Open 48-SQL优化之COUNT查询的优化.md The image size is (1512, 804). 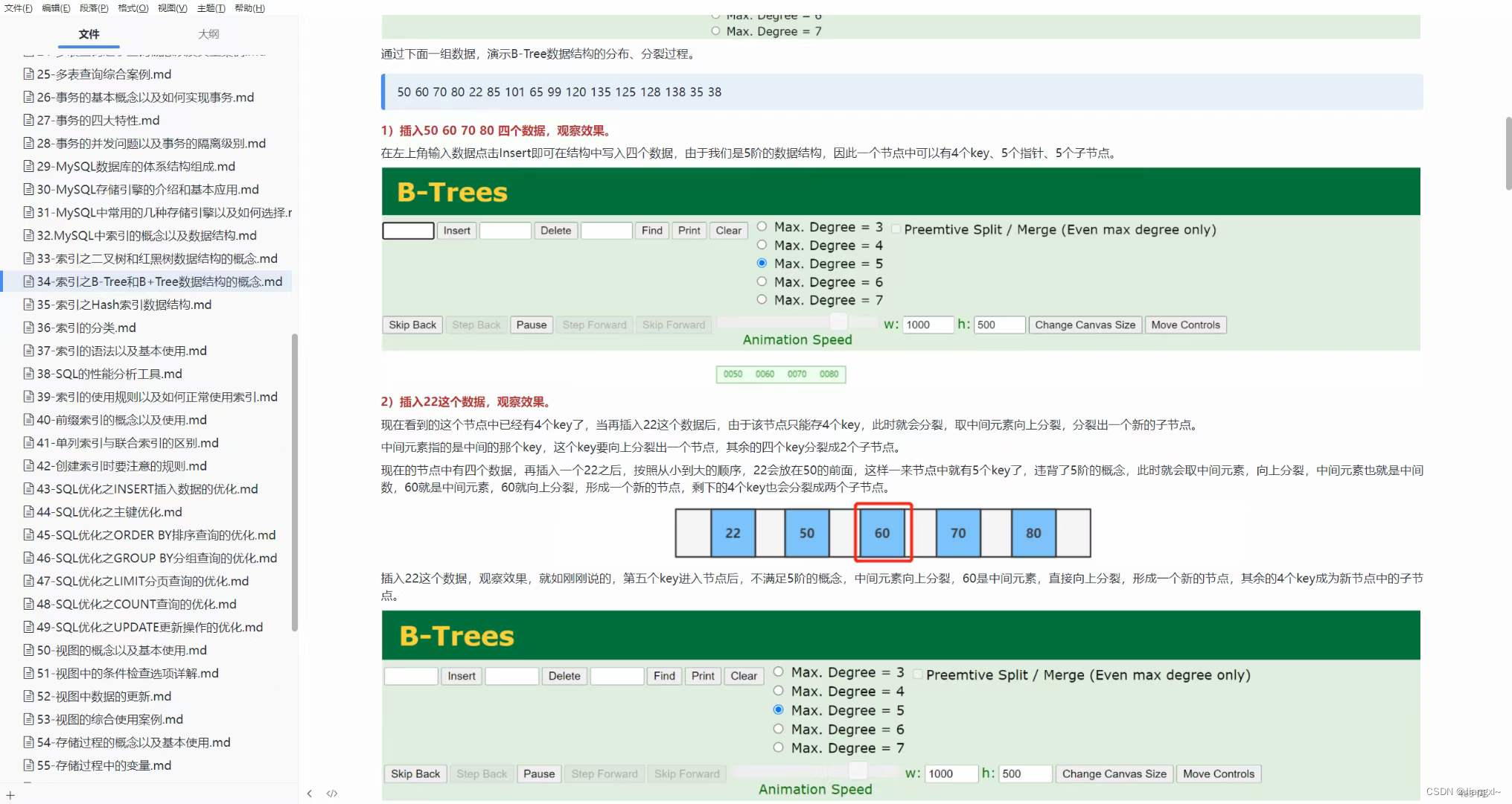pyautogui.click(x=136, y=604)
